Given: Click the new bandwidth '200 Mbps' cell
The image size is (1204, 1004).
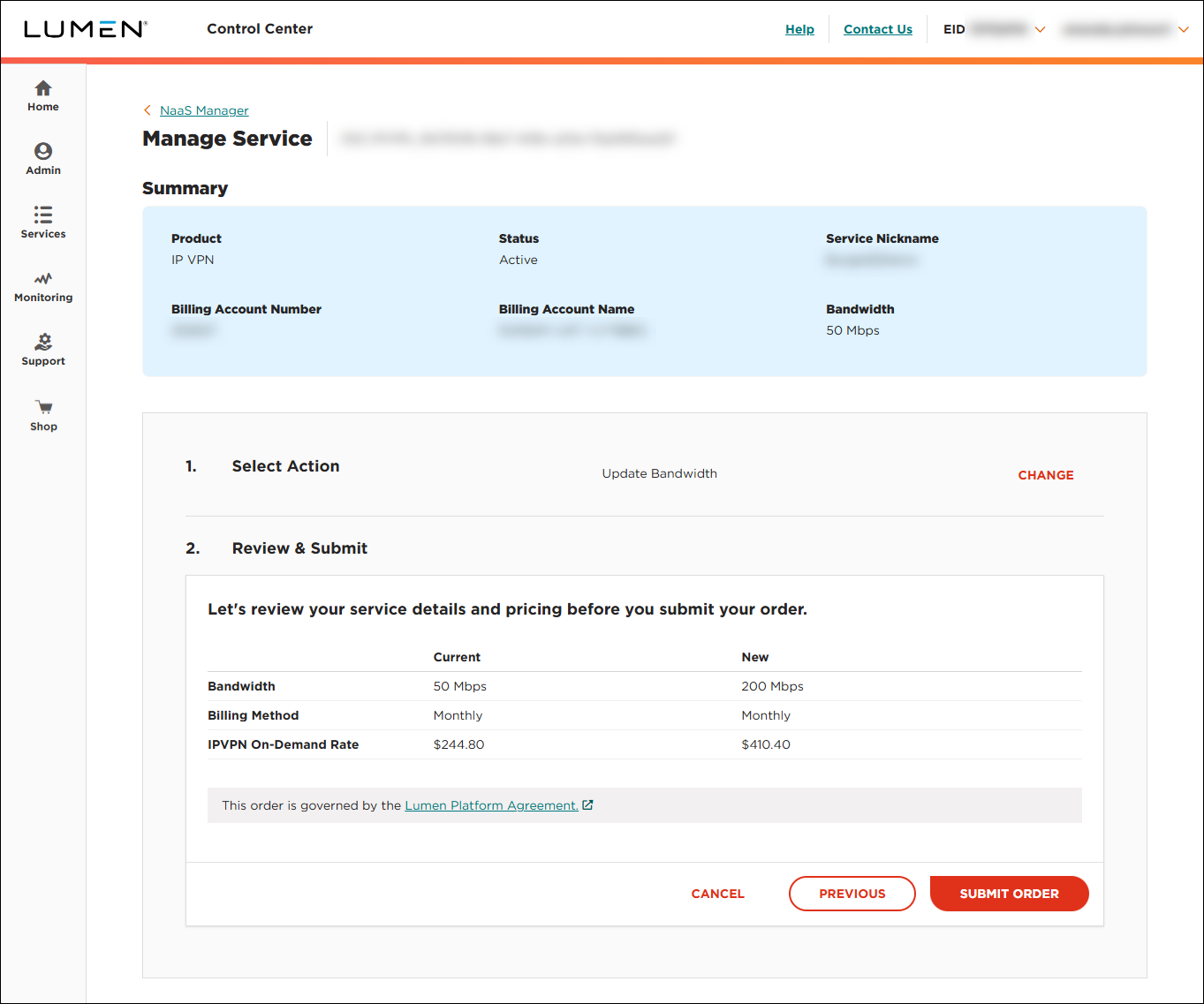Looking at the screenshot, I should pyautogui.click(x=773, y=686).
